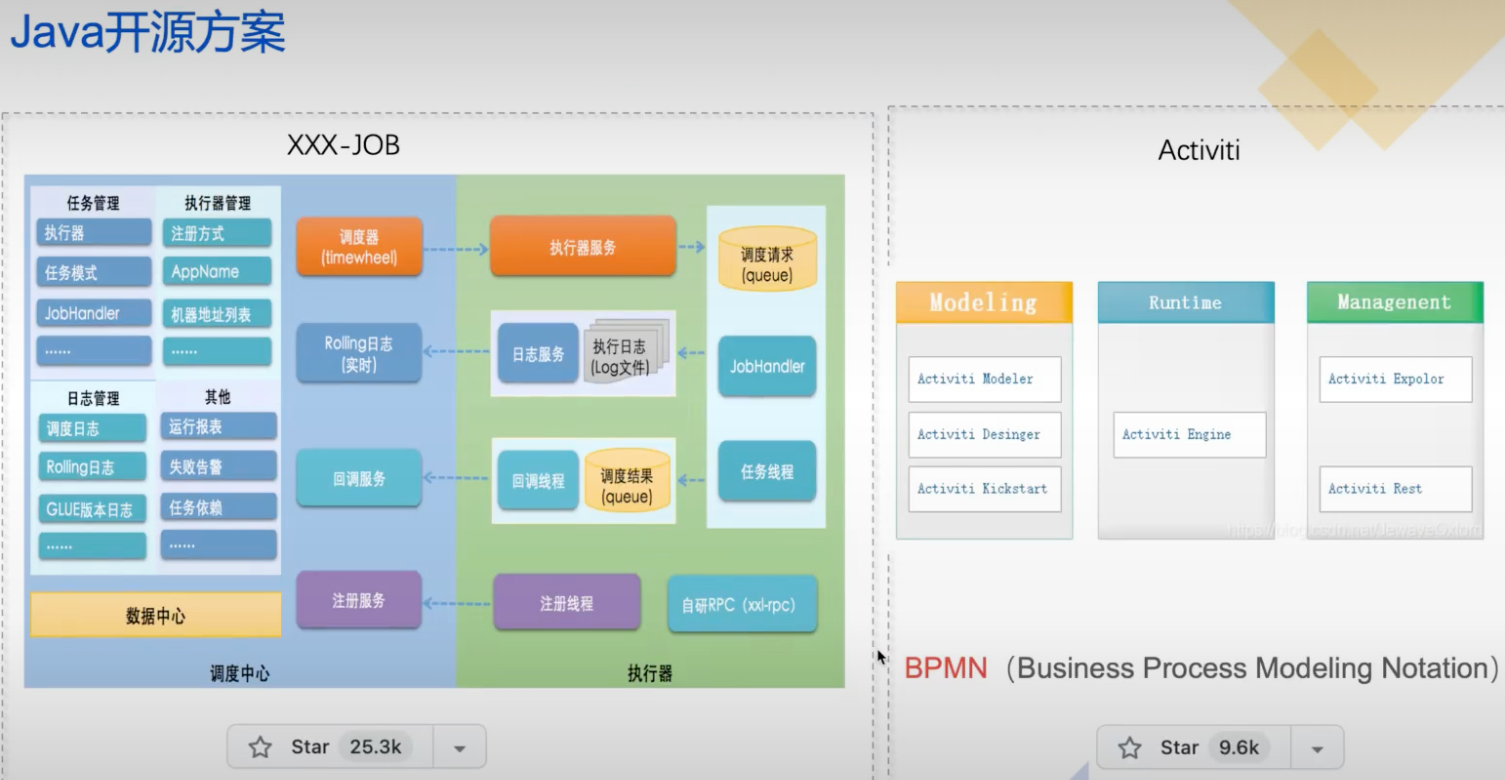Select the JobHandler block in executor queue column
Viewport: 1505px width, 780px height.
pos(767,366)
